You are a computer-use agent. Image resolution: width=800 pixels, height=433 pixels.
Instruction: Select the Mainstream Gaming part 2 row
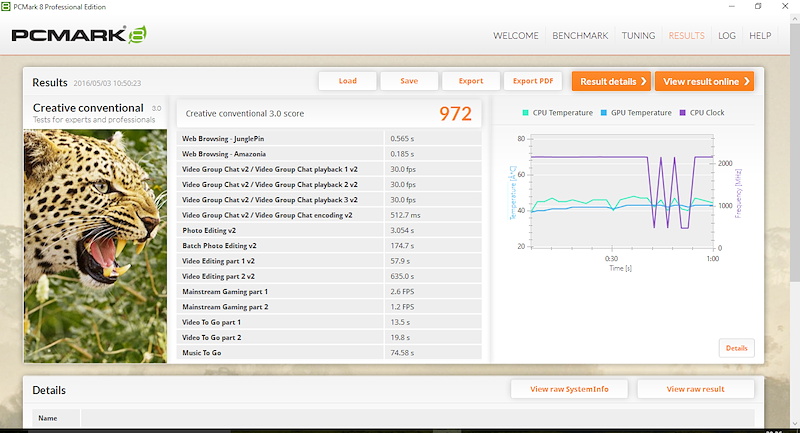tap(329, 307)
